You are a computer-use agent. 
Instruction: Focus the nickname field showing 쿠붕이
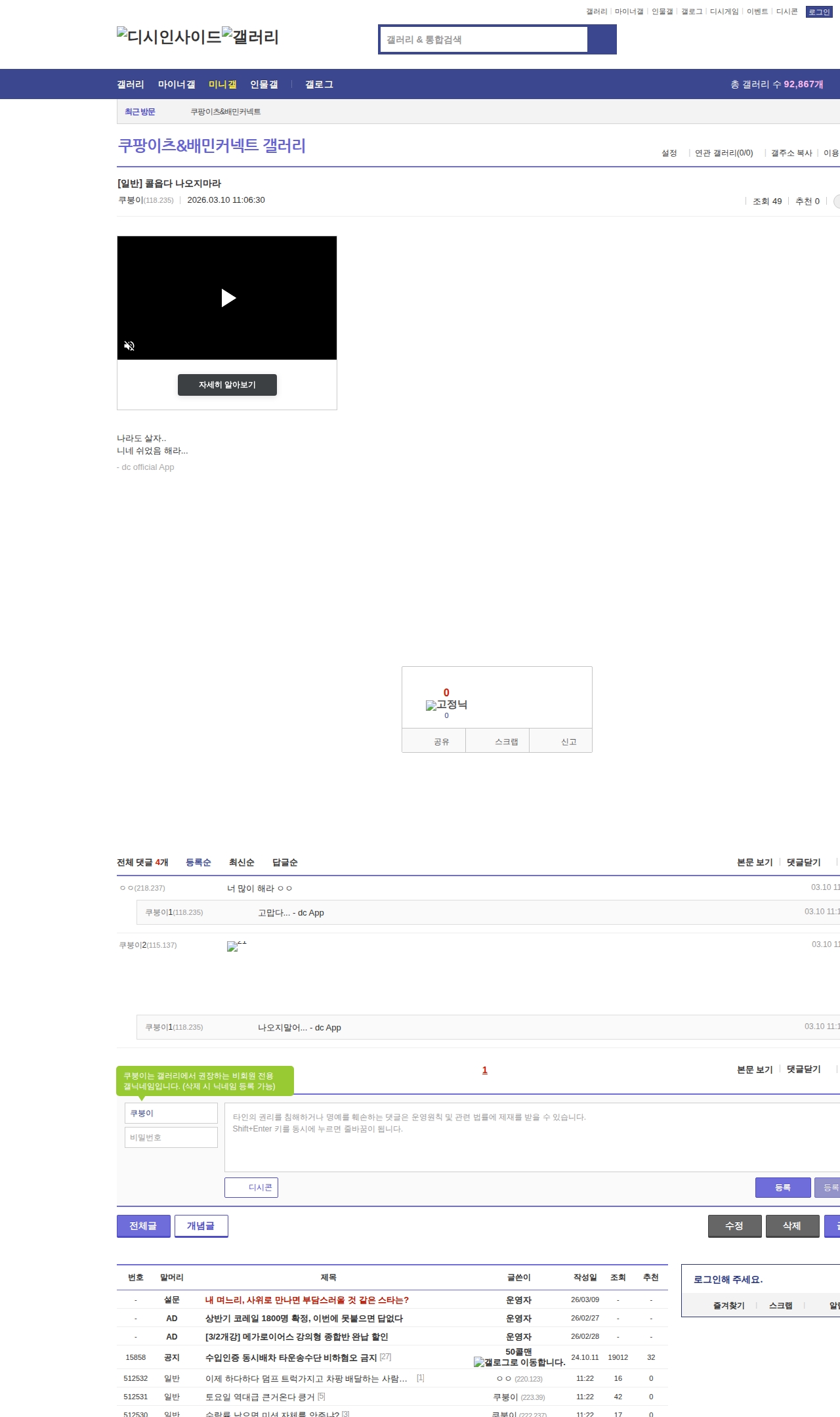(171, 1113)
